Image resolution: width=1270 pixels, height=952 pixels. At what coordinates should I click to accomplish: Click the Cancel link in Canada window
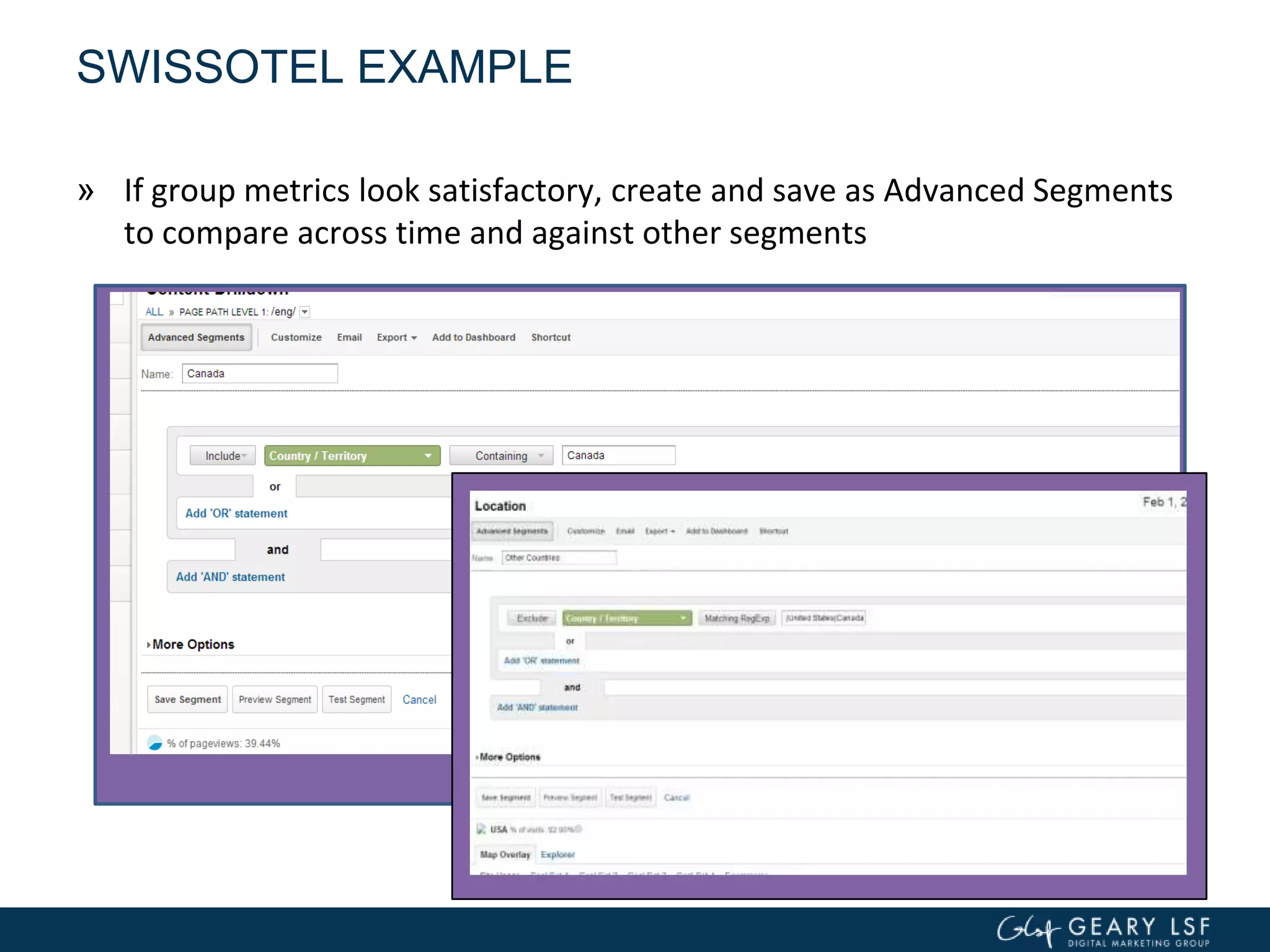[x=419, y=699]
